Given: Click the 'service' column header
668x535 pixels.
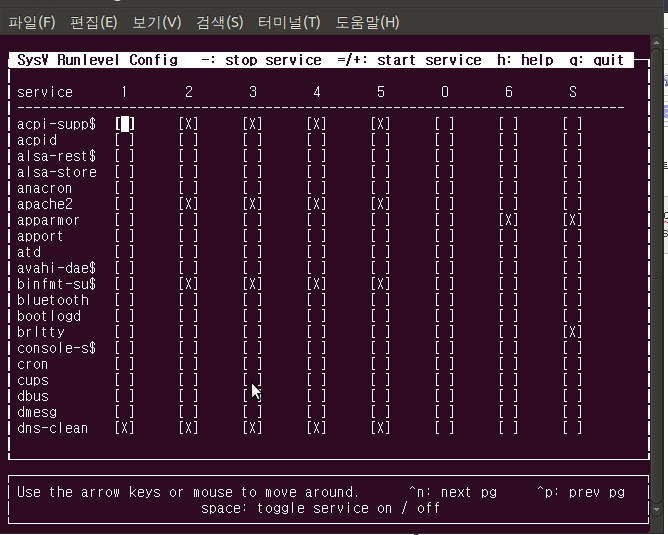Looking at the screenshot, I should (x=45, y=92).
